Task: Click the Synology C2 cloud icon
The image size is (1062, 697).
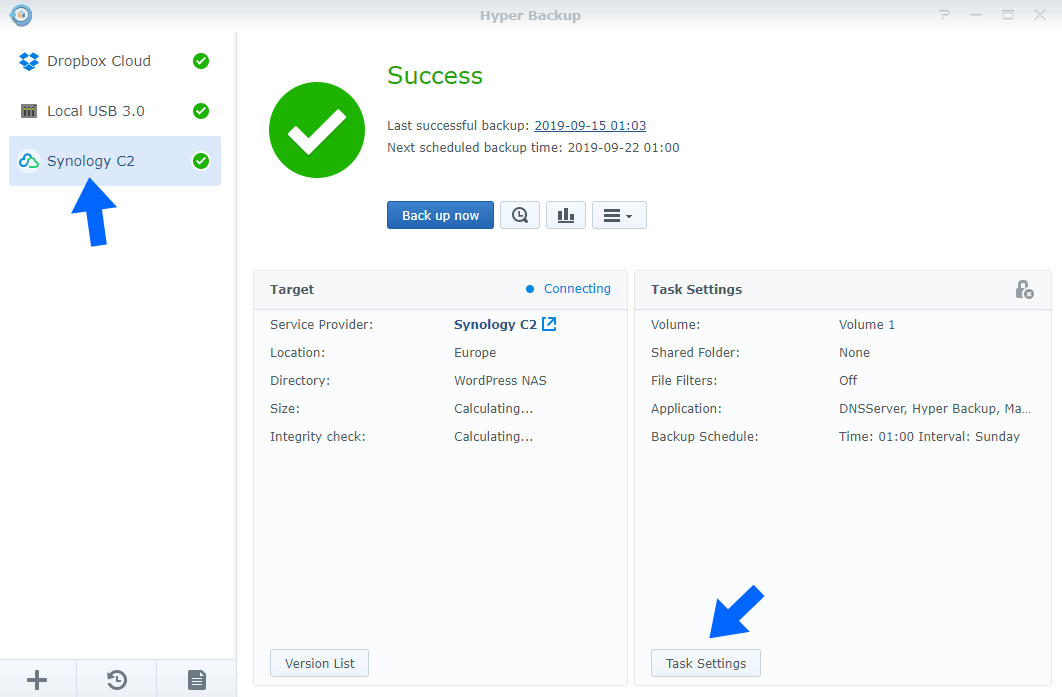Action: click(x=29, y=161)
